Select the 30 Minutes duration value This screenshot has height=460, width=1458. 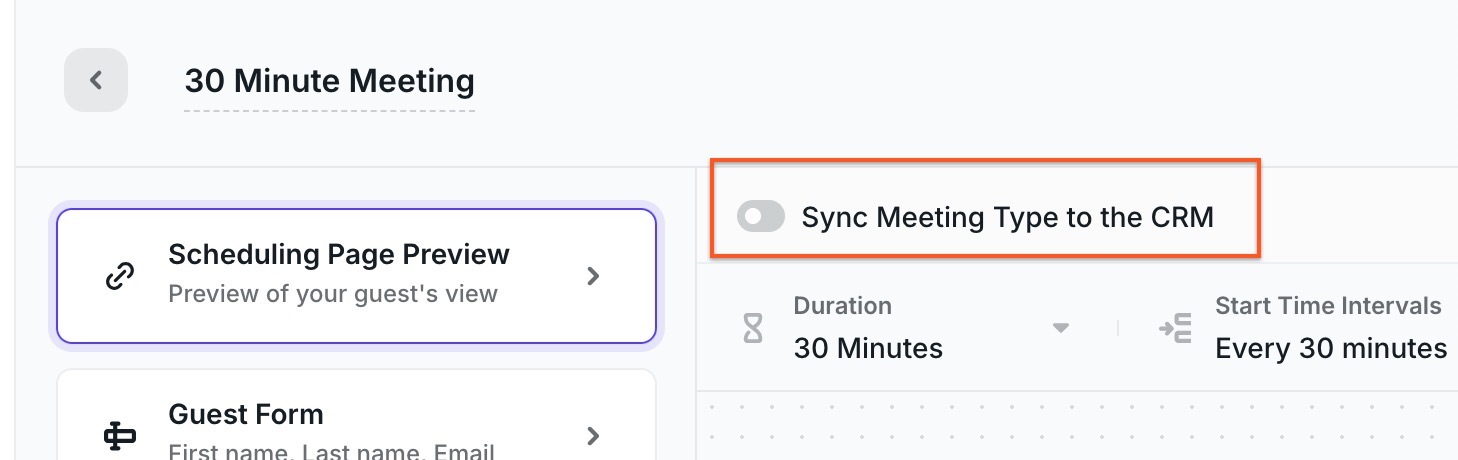tap(868, 348)
